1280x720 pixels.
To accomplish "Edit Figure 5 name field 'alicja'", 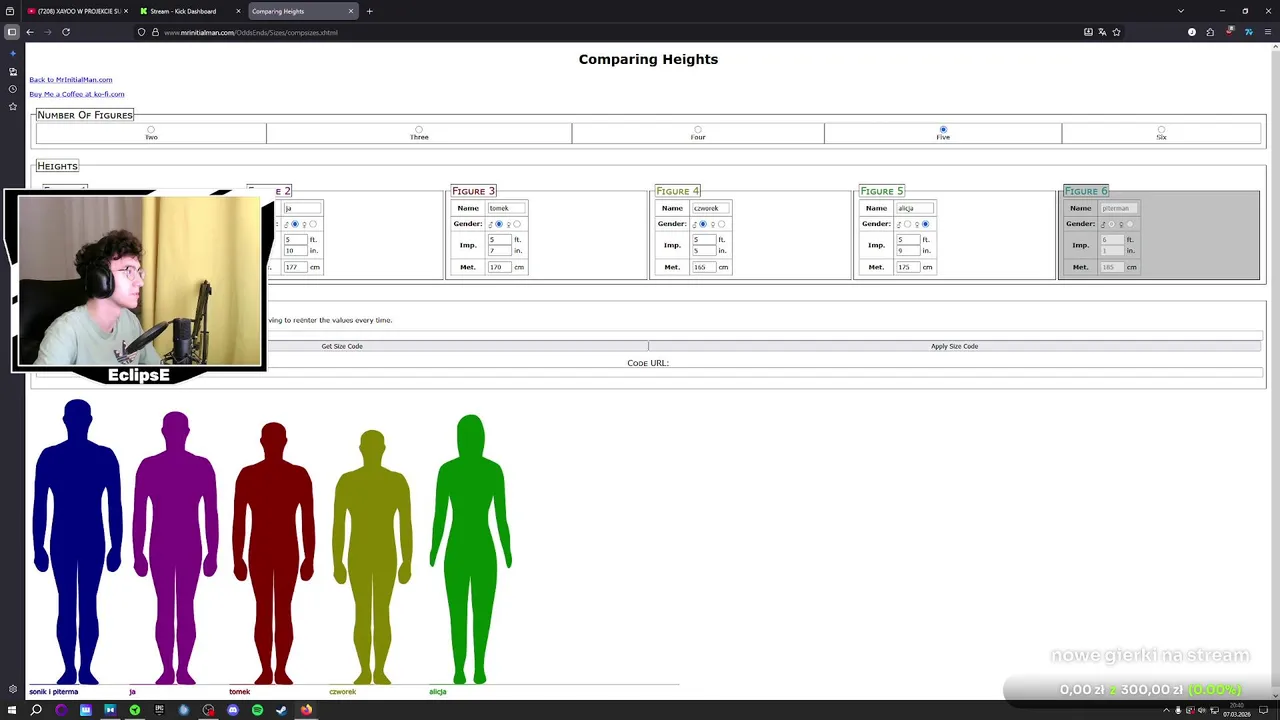I will pyautogui.click(x=915, y=208).
